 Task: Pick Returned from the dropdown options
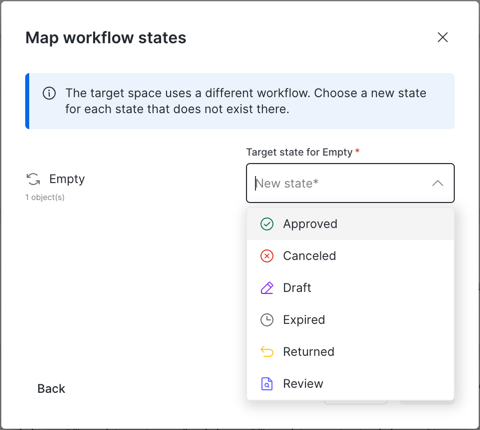(x=350, y=352)
